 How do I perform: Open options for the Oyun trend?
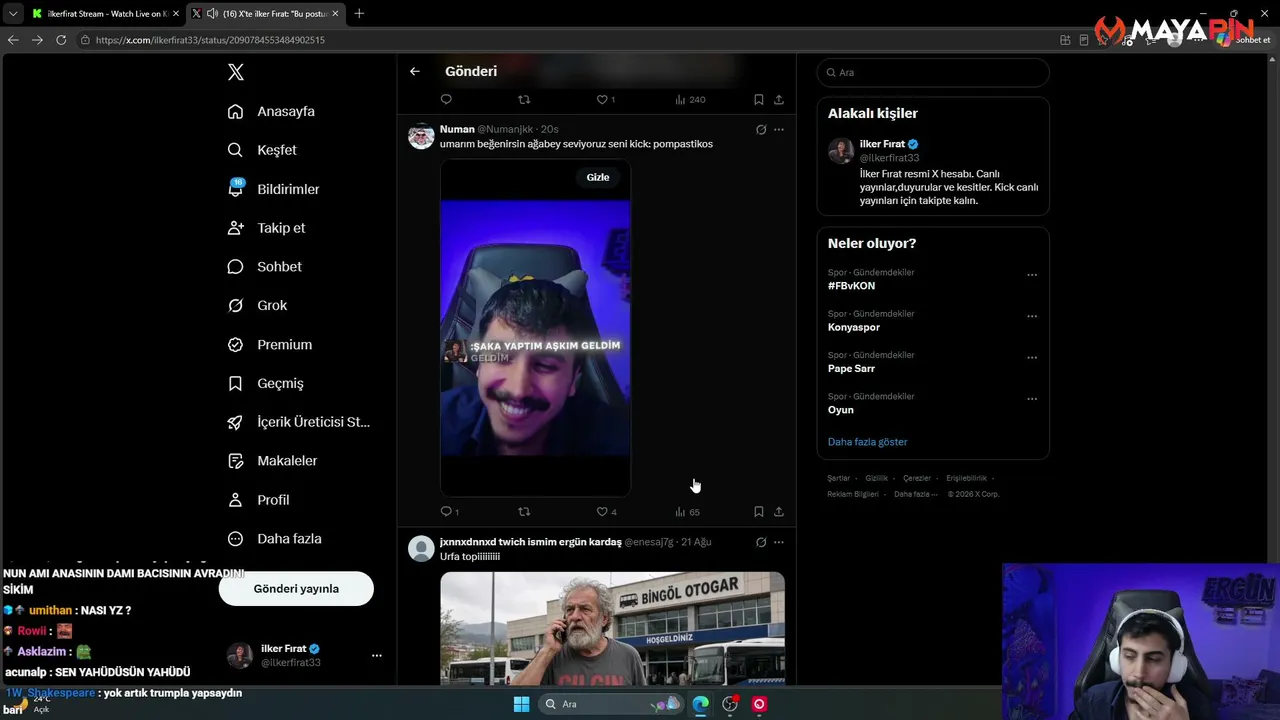pos(1032,399)
